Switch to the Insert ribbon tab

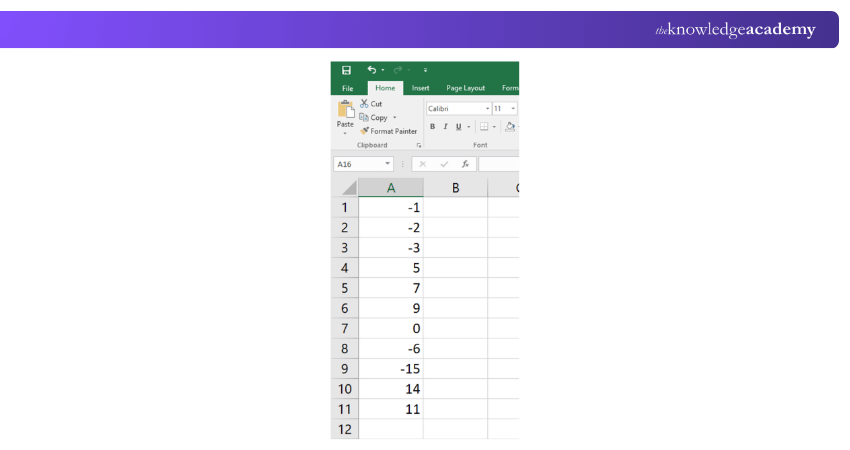point(420,88)
